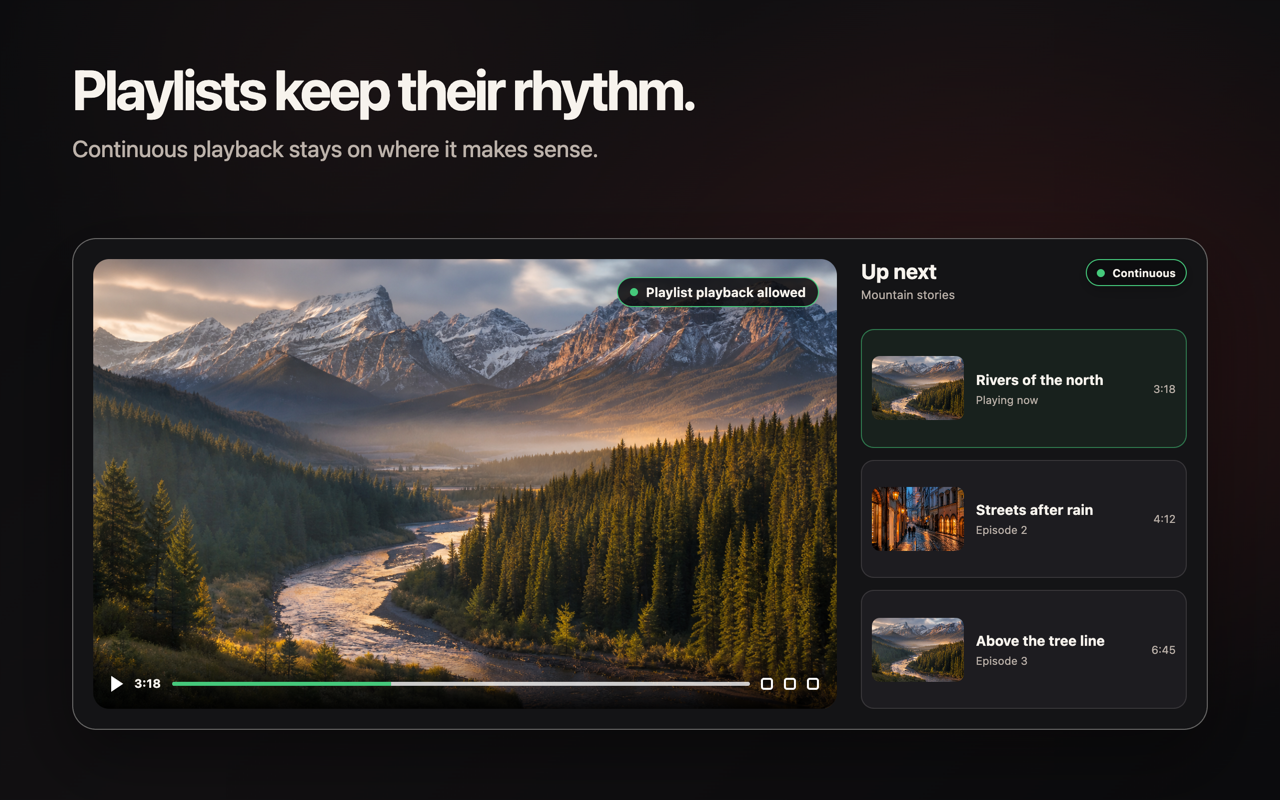Play the video with the play icon
This screenshot has width=1280, height=800.
[116, 684]
